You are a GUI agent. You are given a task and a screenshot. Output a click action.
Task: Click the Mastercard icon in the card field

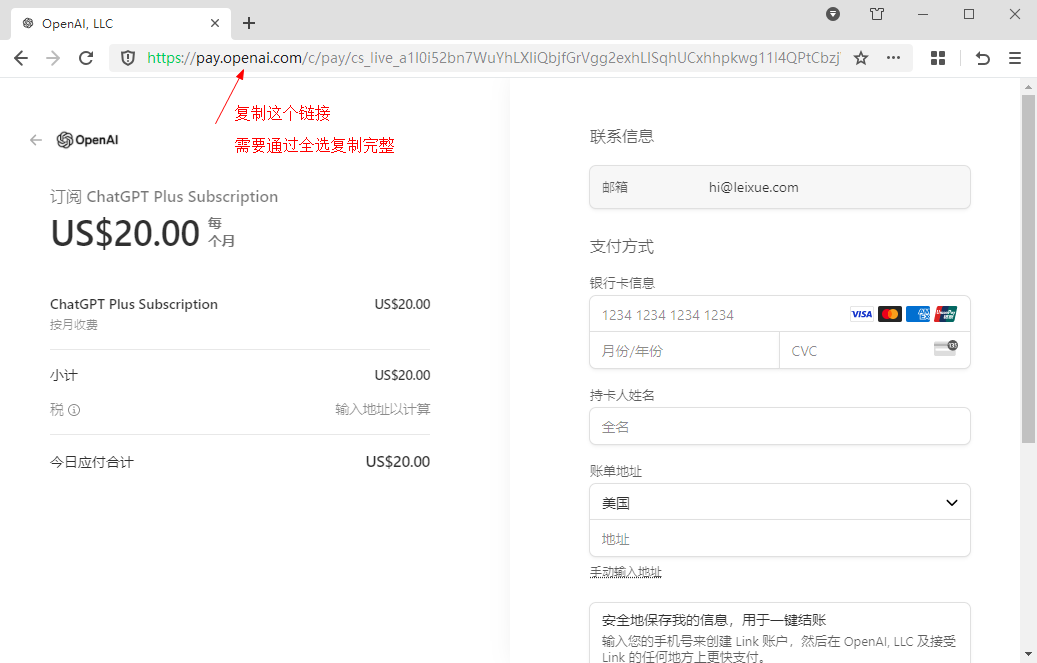click(x=889, y=313)
